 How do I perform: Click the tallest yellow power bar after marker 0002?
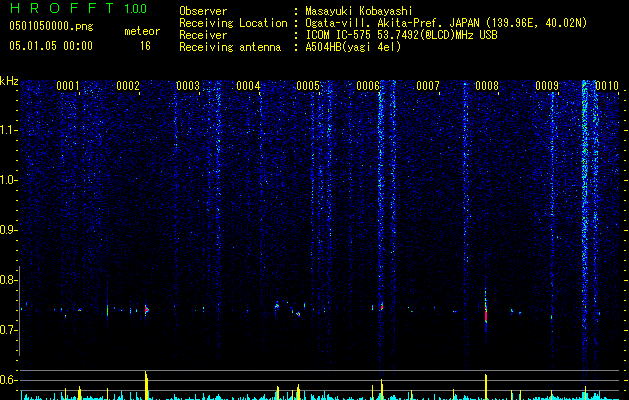pos(146,386)
